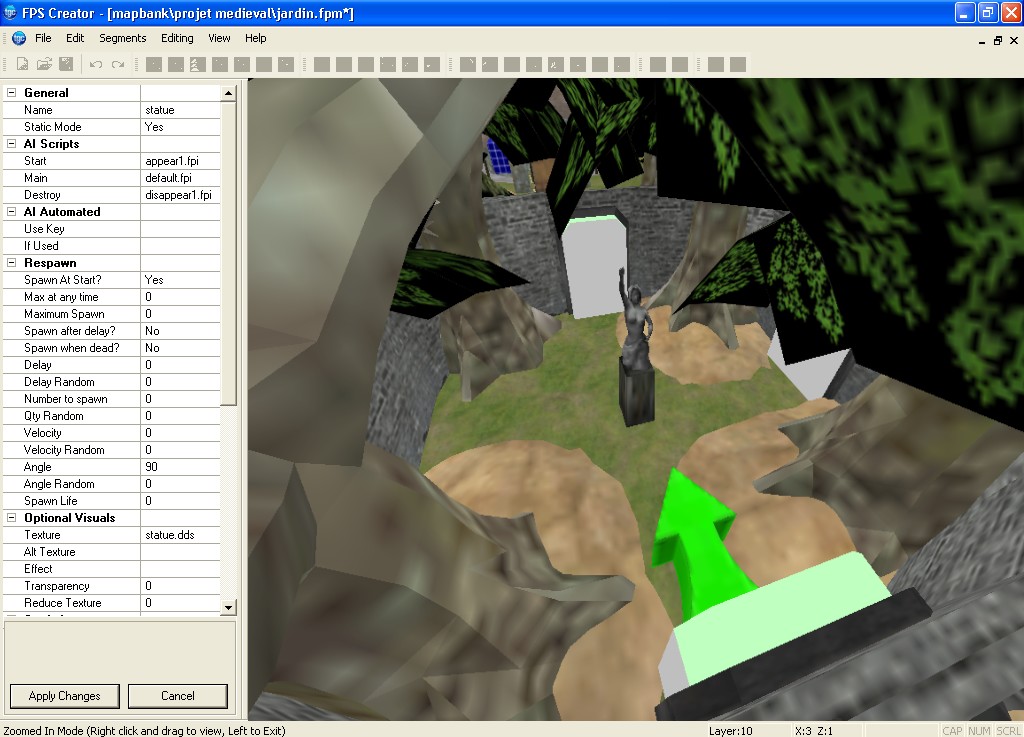Click Apply Changes button
The image size is (1024, 737).
click(x=65, y=696)
